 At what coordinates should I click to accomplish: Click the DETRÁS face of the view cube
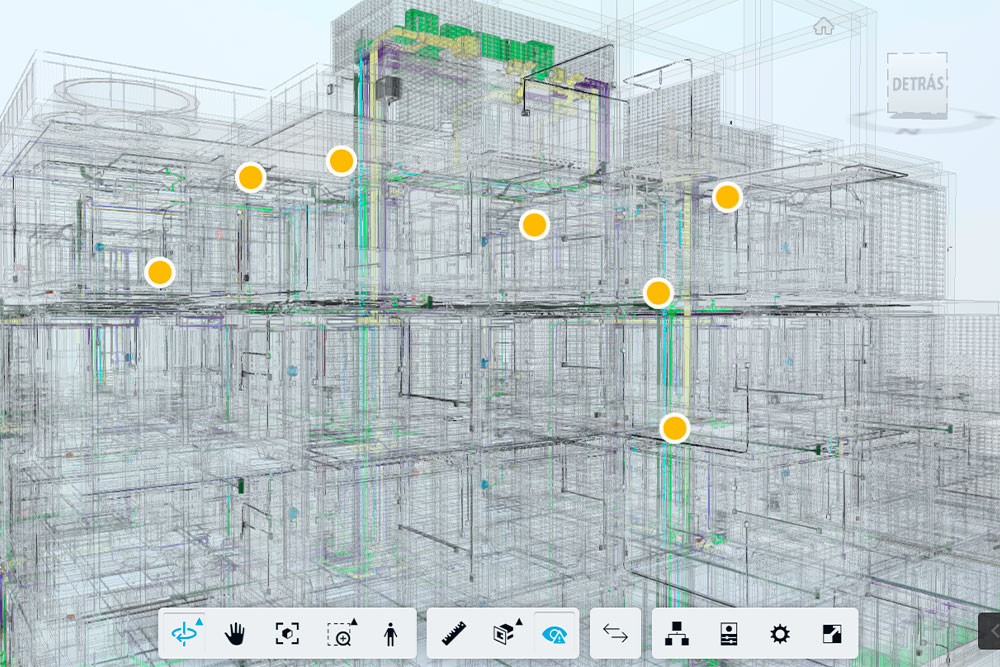[x=917, y=83]
